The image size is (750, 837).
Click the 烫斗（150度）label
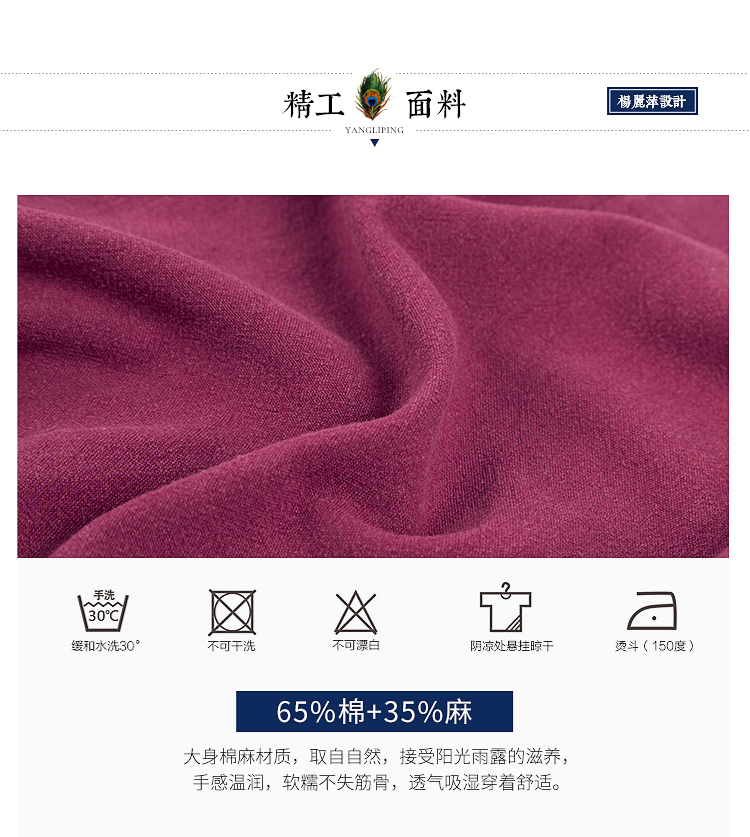[654, 646]
